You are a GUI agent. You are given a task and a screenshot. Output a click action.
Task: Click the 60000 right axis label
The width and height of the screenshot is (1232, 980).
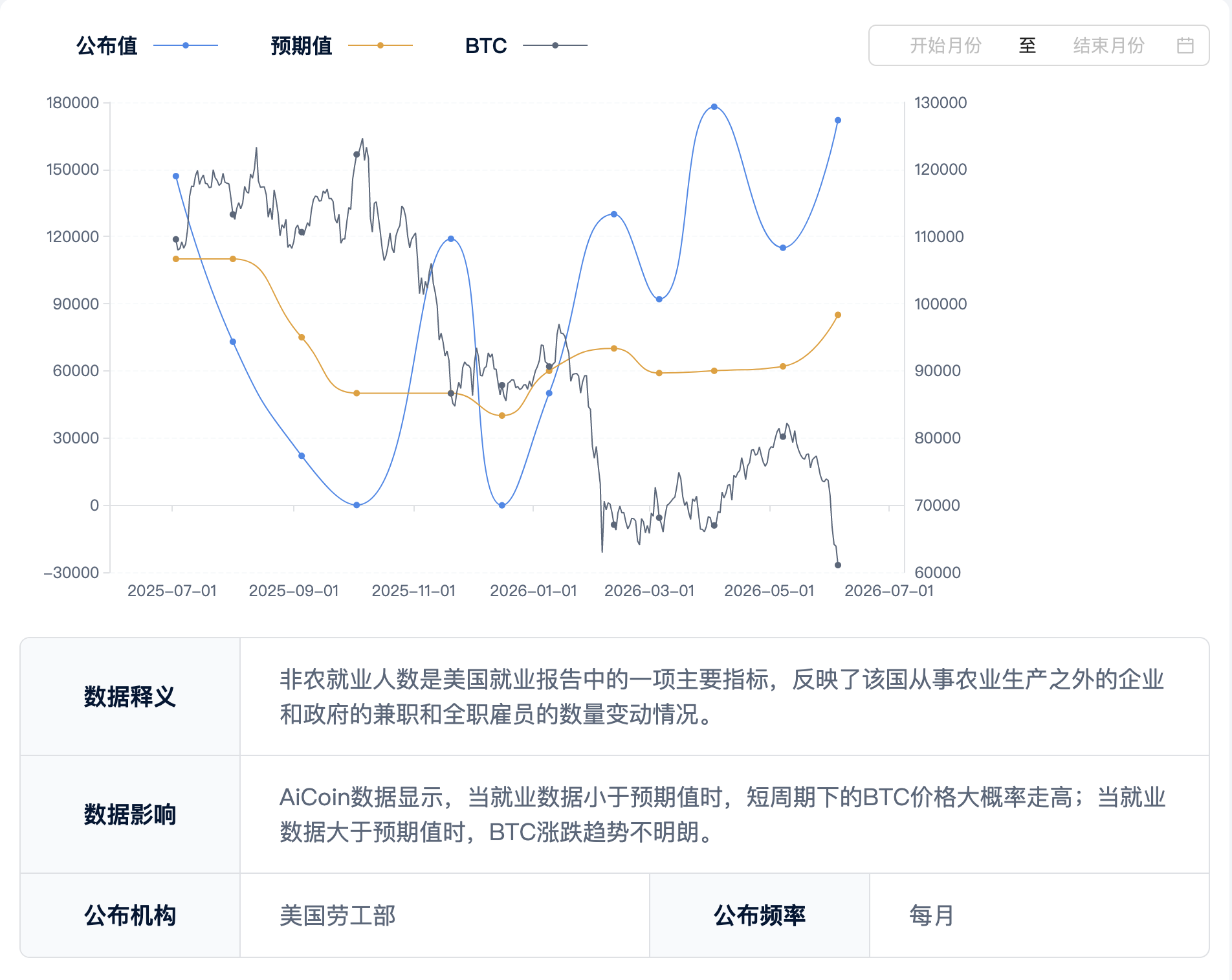click(938, 572)
